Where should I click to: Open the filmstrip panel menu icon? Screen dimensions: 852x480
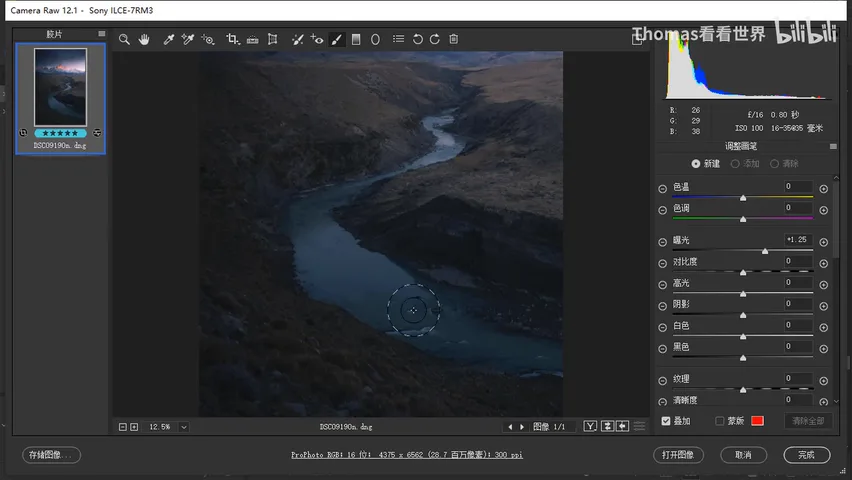[x=102, y=34]
